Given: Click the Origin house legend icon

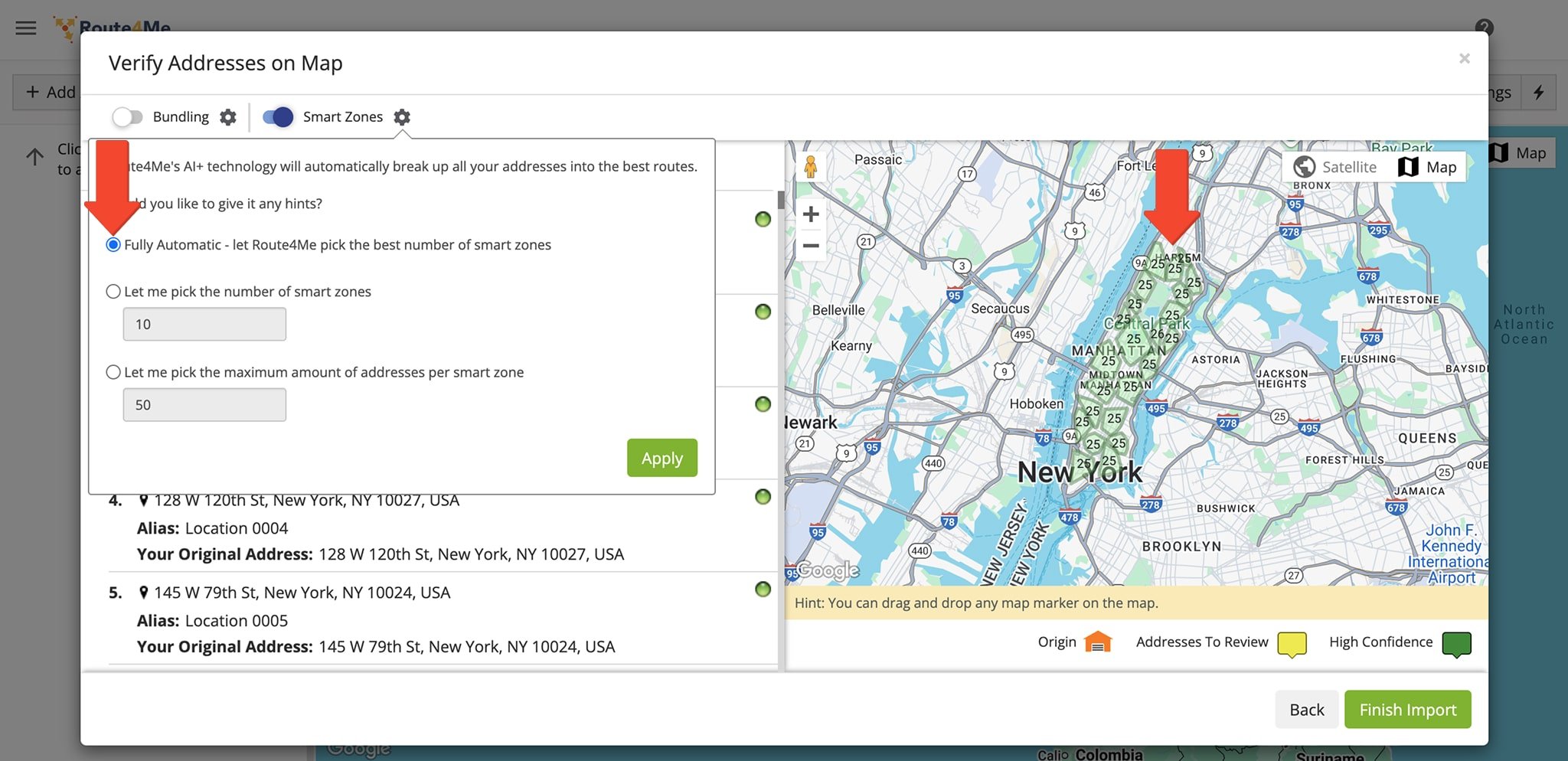Looking at the screenshot, I should [x=1098, y=642].
